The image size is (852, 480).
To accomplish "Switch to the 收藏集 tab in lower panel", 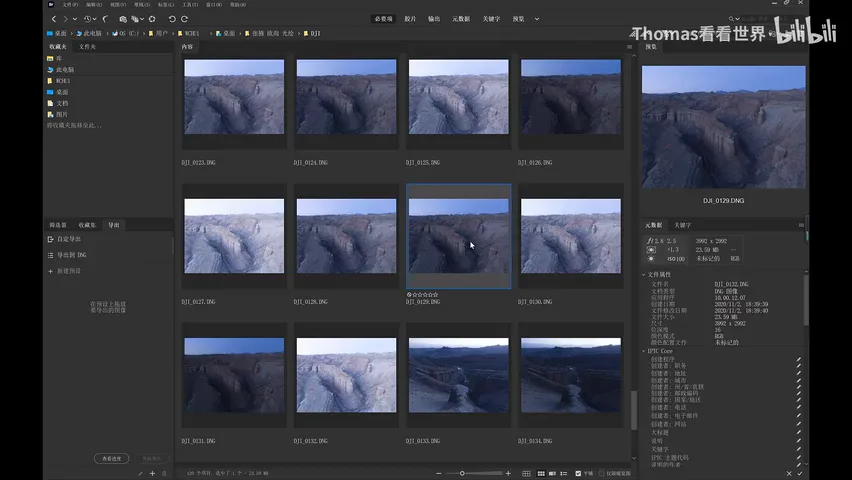I will [87, 225].
